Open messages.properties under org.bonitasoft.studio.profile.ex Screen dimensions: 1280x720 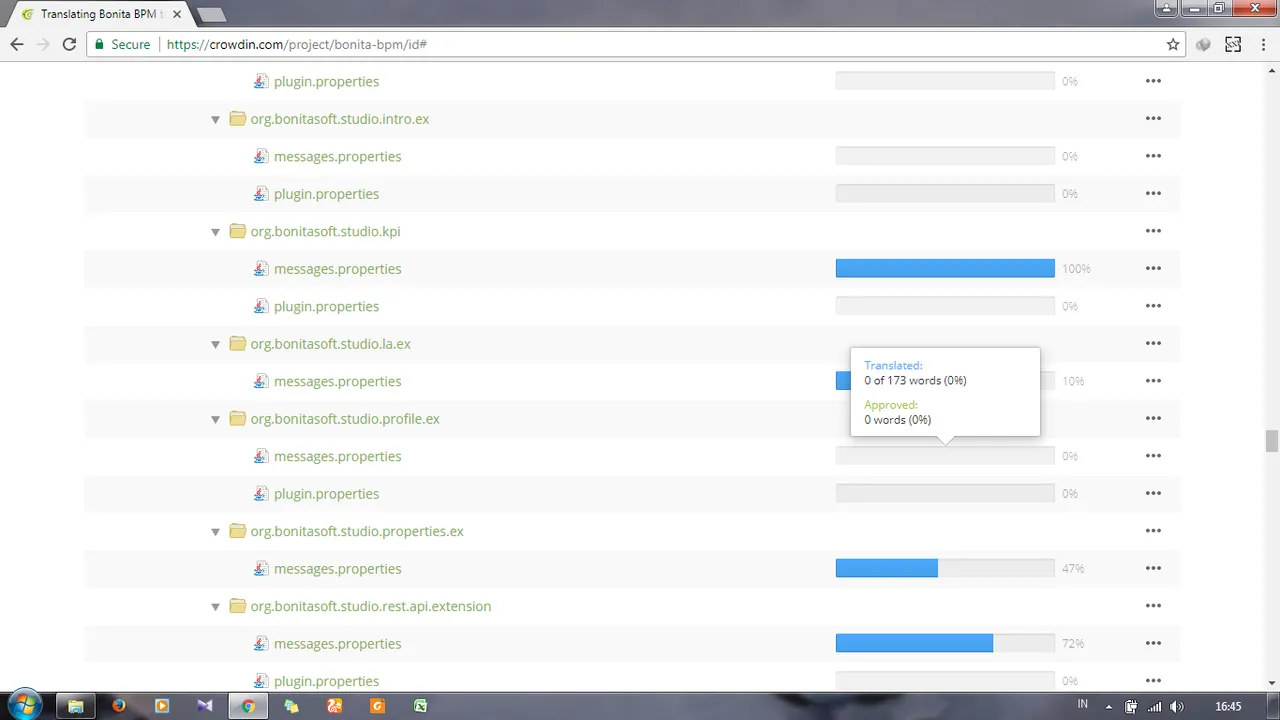(337, 456)
